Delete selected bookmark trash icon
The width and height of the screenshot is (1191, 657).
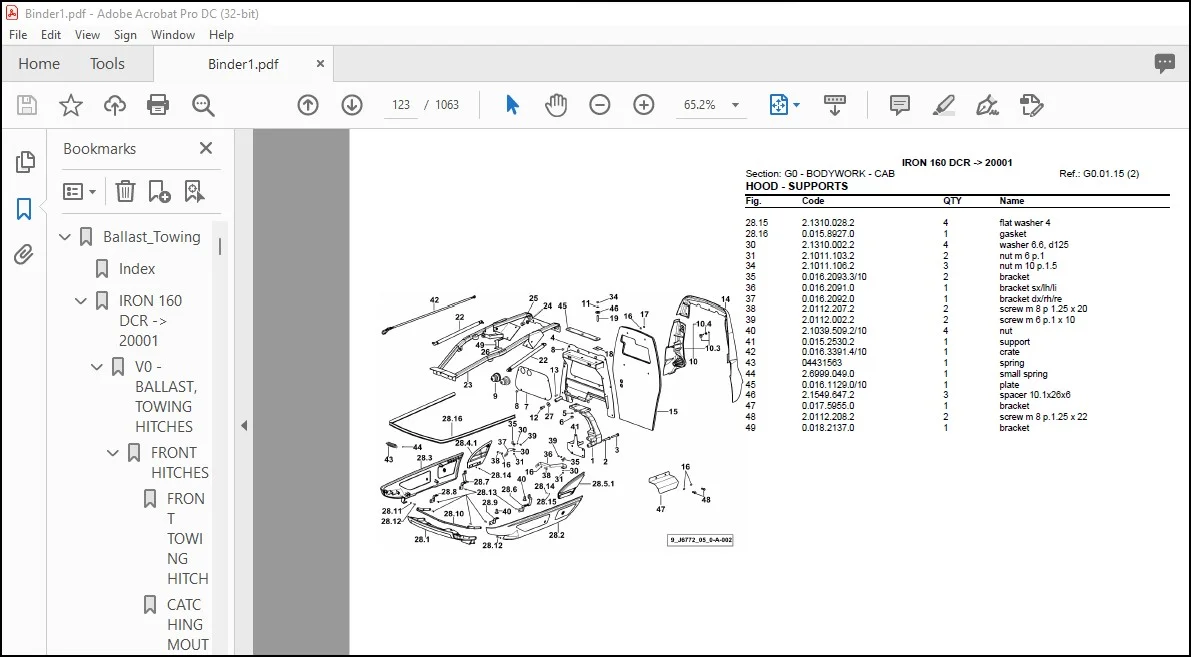pos(125,191)
